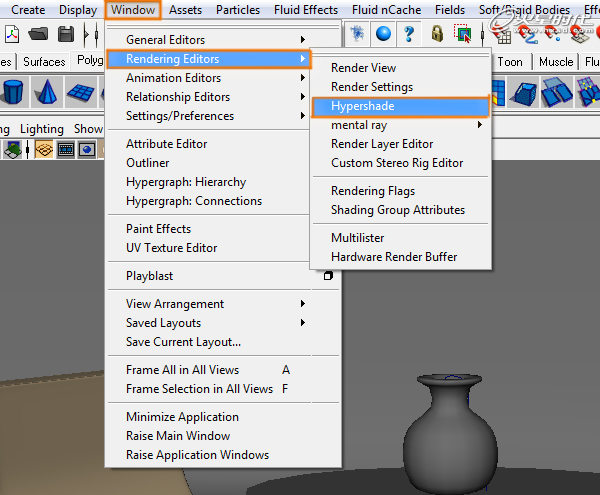Screen dimensions: 600x495
Task: Create a polygon cylinder from the shelf
Action: [13, 92]
